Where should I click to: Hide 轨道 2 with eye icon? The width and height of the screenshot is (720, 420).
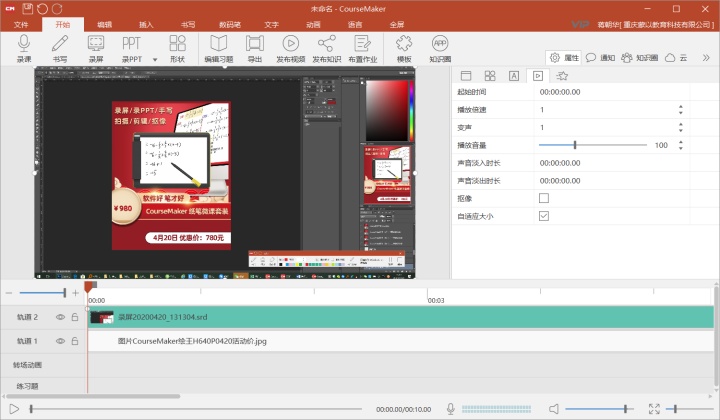tap(60, 317)
